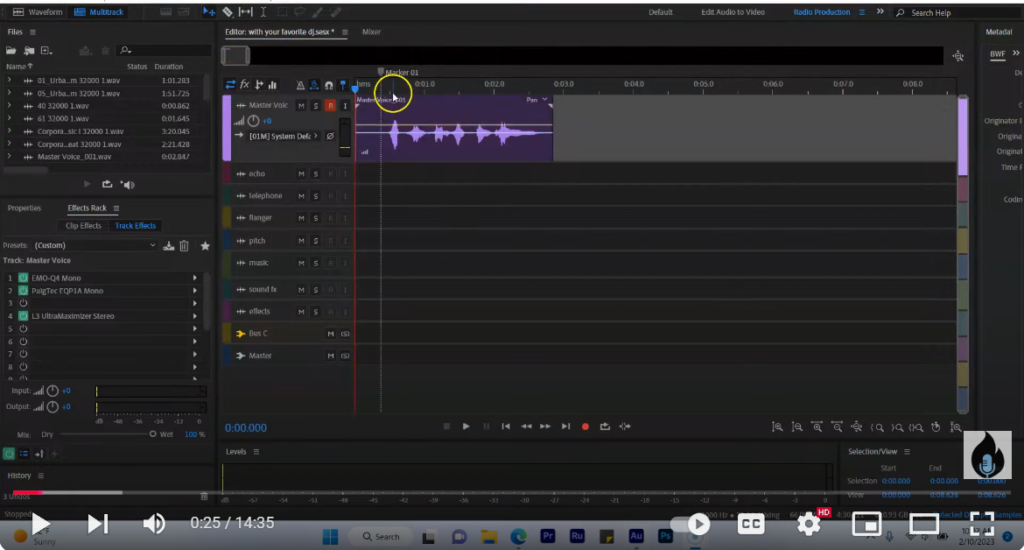Select Track Effects button
Screen dimensions: 1024x550
[x=135, y=225]
